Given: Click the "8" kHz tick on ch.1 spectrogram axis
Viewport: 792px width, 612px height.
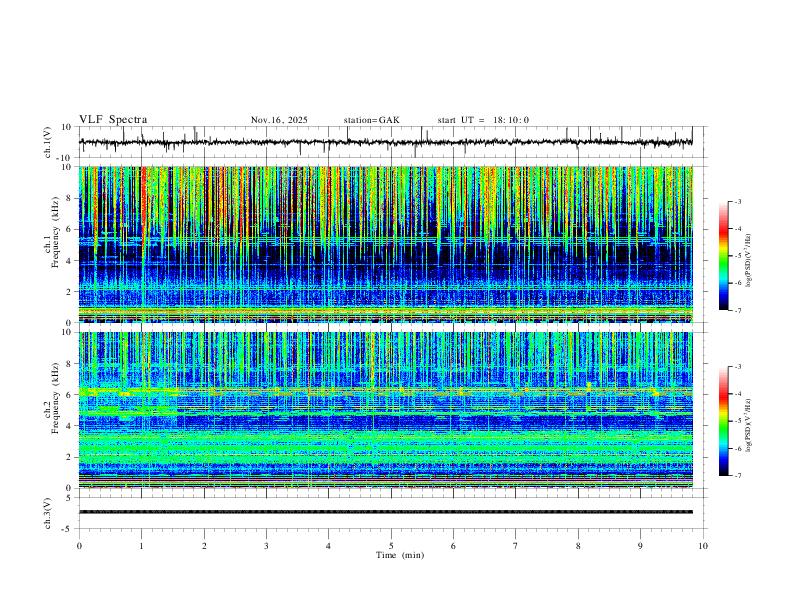Looking at the screenshot, I should click(69, 198).
